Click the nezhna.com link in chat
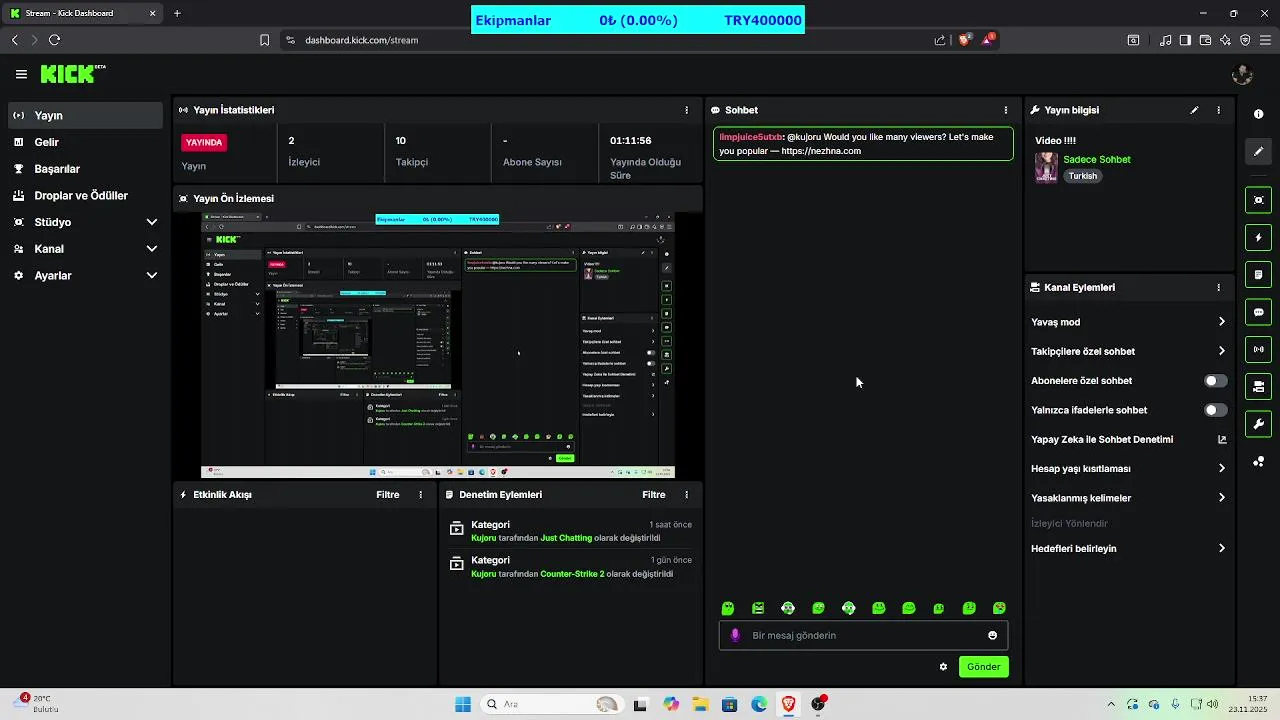 click(821, 151)
